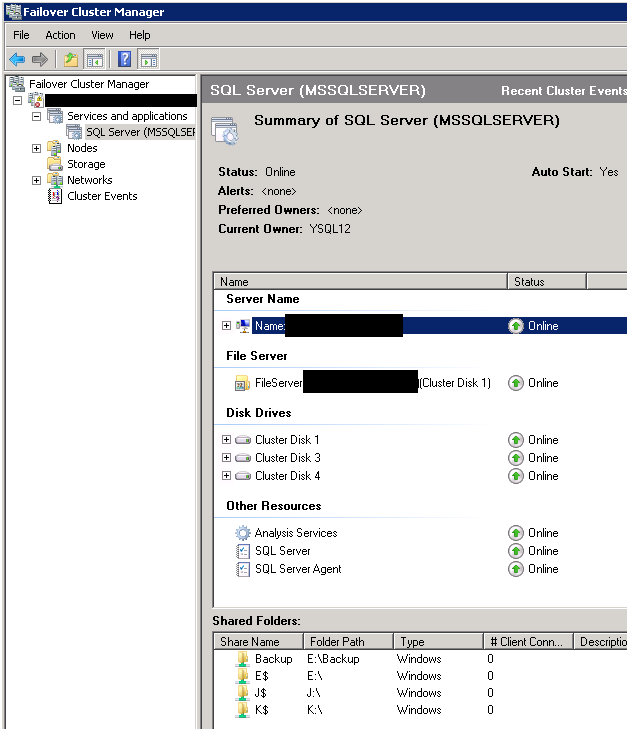The image size is (627, 731).
Task: Sort shares by Folder Path column header
Action: point(348,642)
